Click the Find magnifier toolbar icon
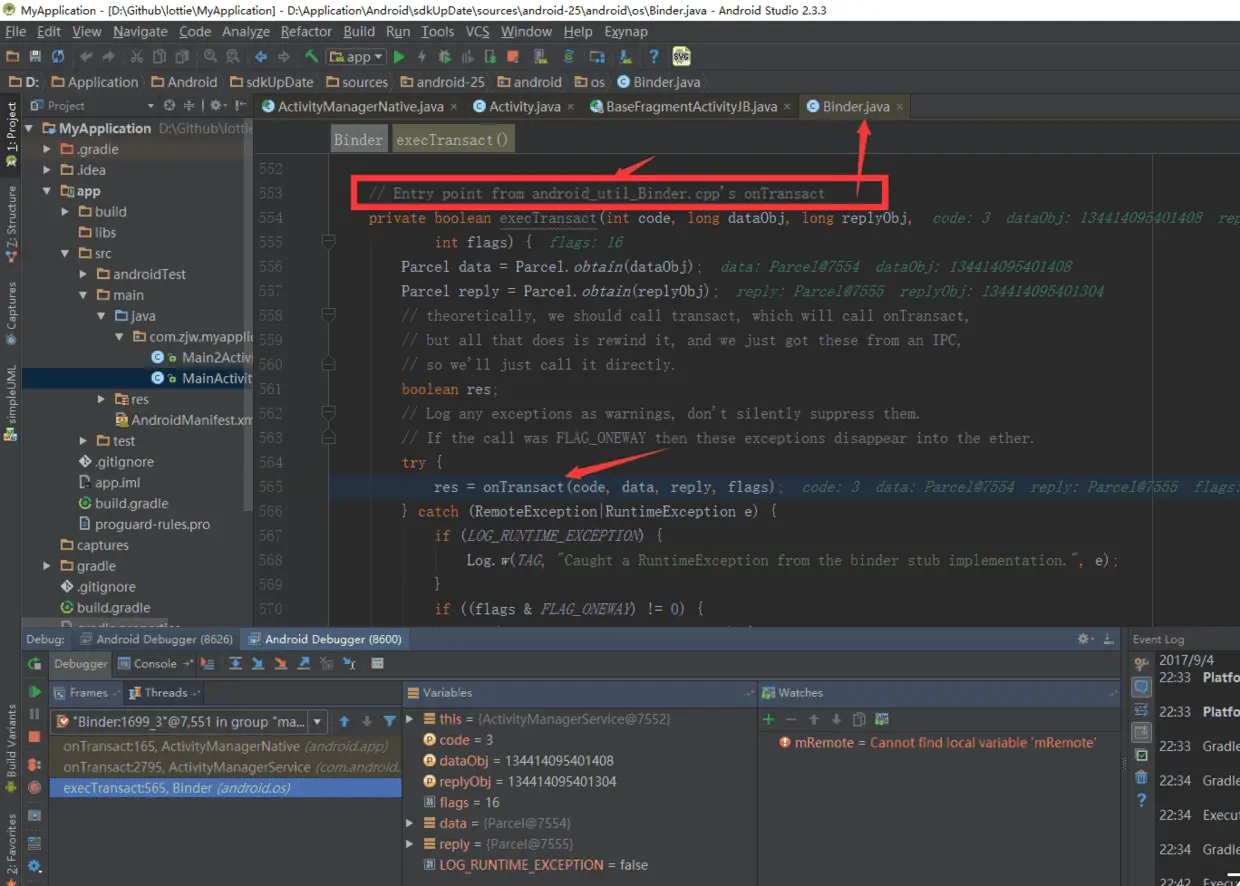Screen dimensions: 1240x886 (211, 57)
